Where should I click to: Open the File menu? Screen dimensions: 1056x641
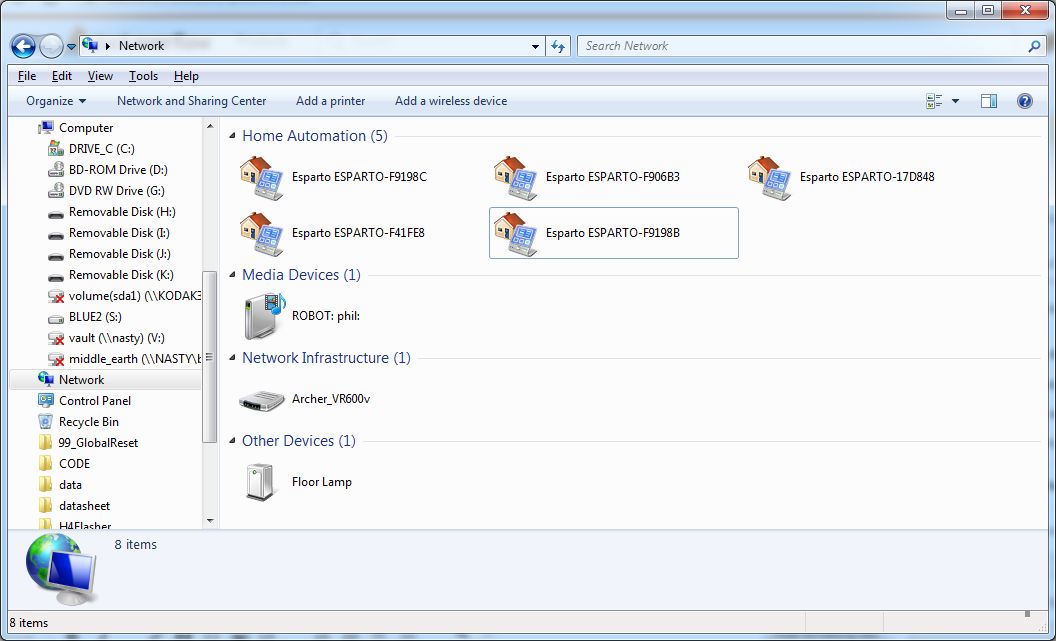[x=27, y=76]
